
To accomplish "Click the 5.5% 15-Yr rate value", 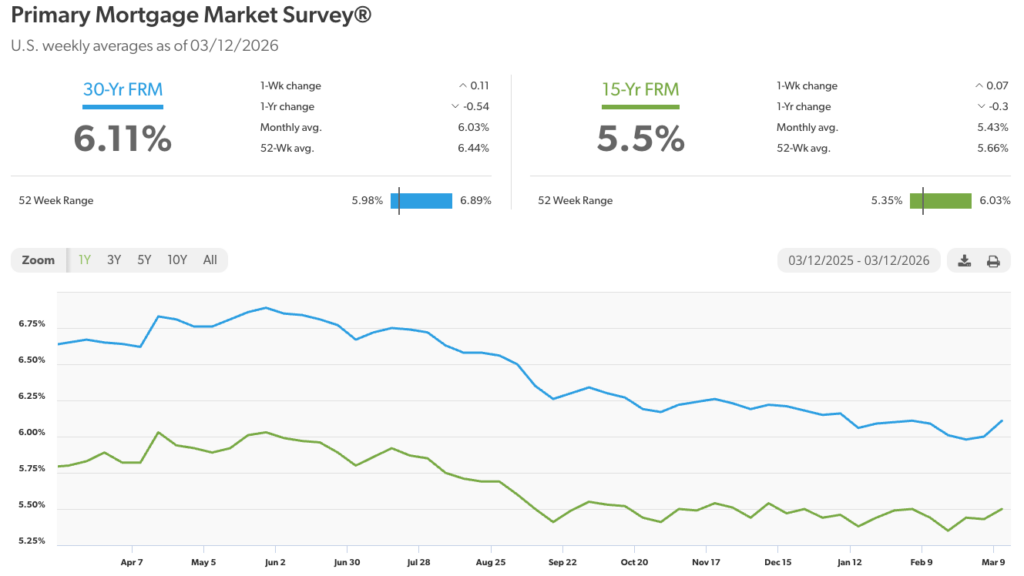I will 640,138.
